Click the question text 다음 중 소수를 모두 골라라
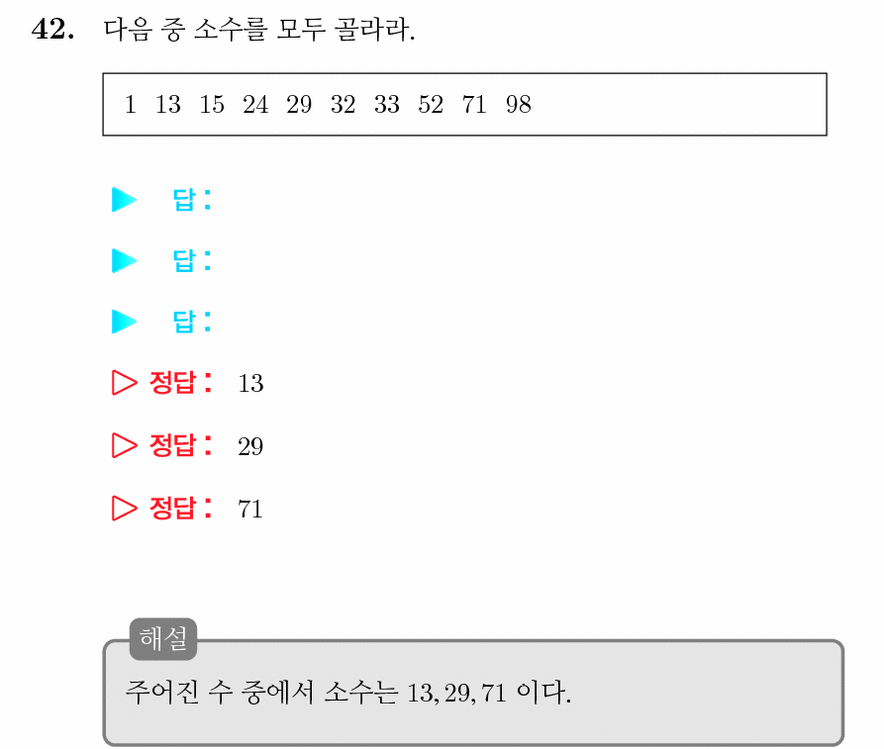Image resolution: width=884 pixels, height=749 pixels. pyautogui.click(x=259, y=29)
